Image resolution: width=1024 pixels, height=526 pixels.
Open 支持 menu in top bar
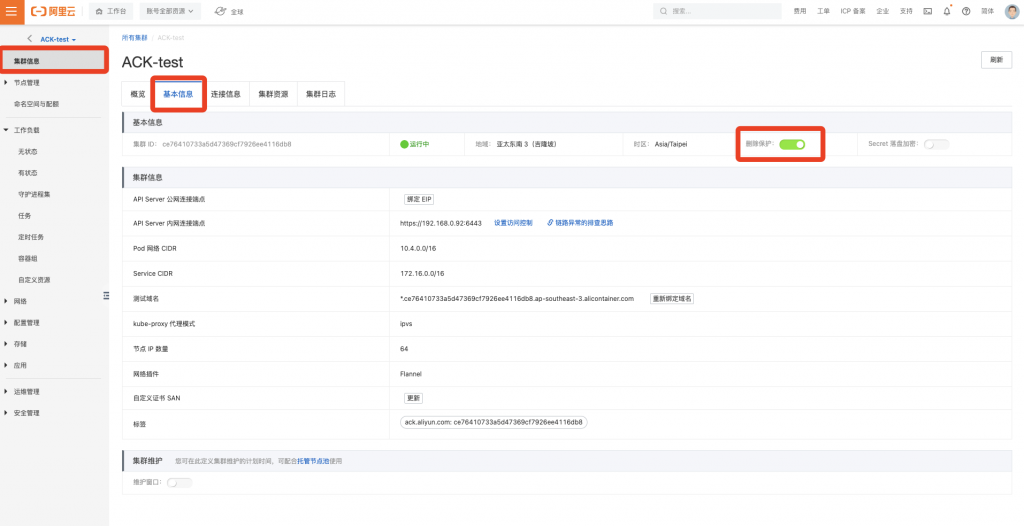[x=906, y=11]
